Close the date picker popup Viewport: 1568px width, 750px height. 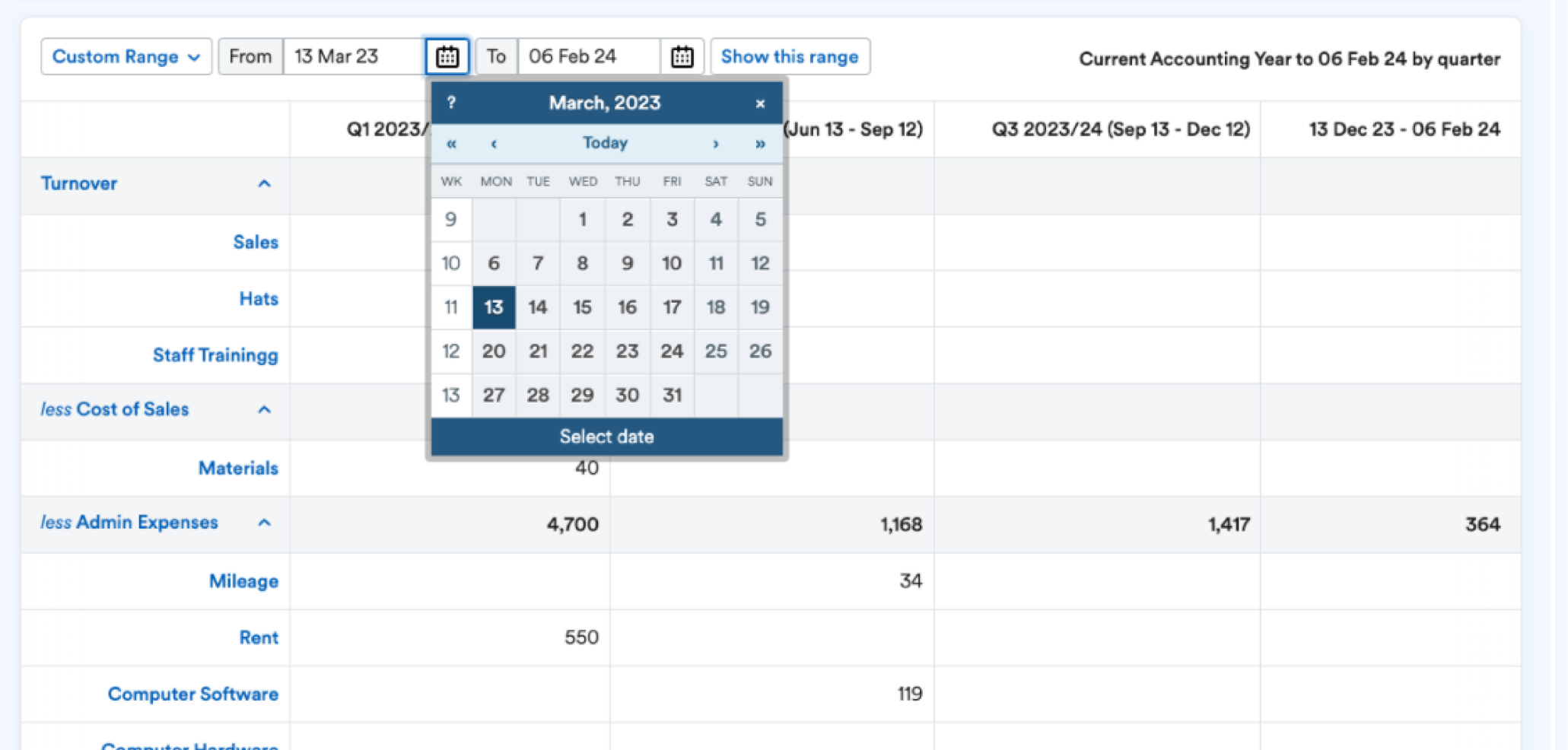click(x=760, y=103)
